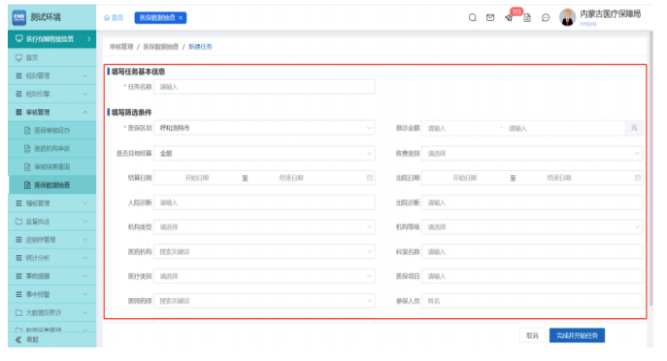Click the file icon beside active 医保数据抽查 menu item
Image resolution: width=667 pixels, height=361 pixels.
(27, 185)
